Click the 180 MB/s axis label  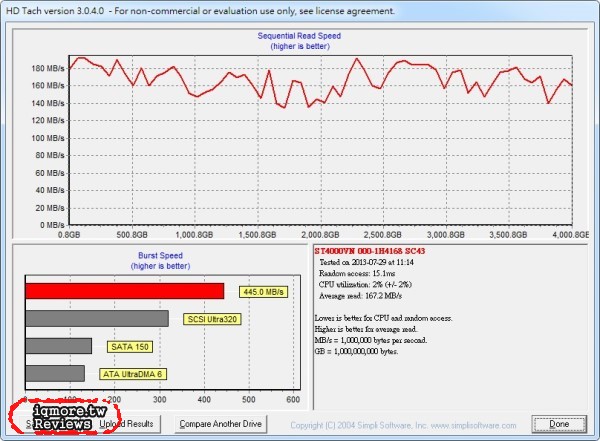(48, 69)
